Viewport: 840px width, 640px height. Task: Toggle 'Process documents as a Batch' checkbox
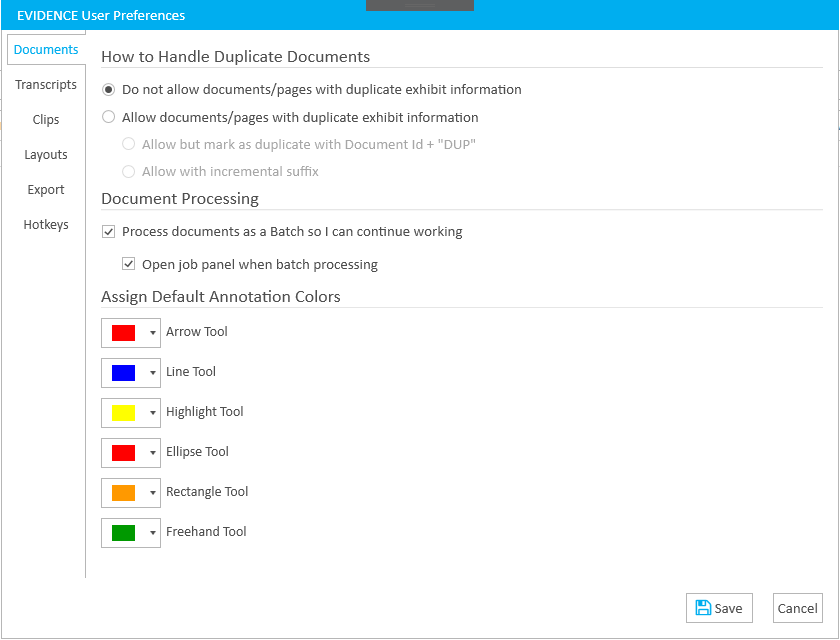[109, 232]
